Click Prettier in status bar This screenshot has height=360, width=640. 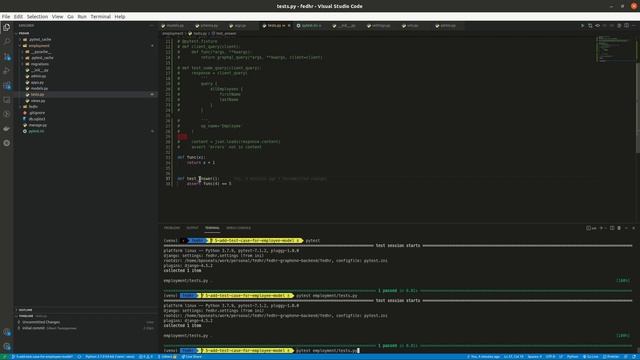coord(611,357)
